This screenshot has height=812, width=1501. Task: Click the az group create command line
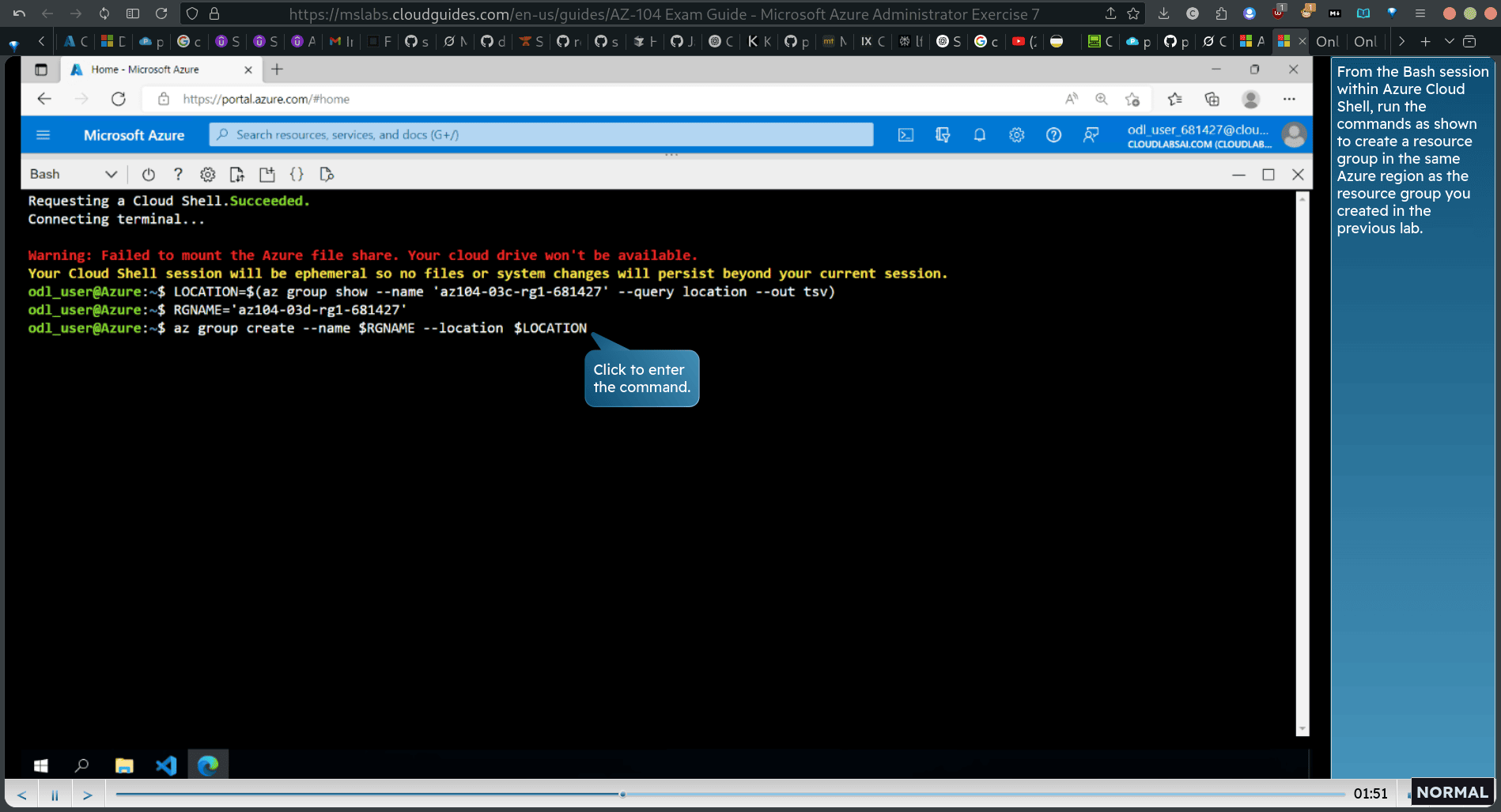(308, 328)
